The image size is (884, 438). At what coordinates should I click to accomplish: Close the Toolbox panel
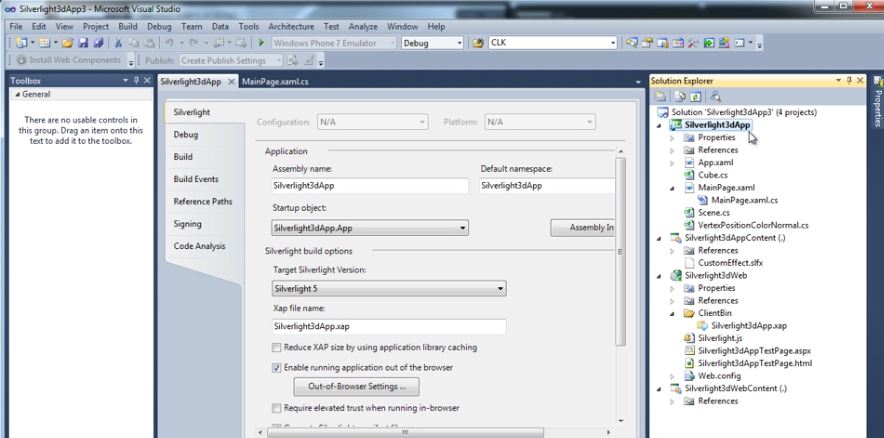tap(147, 81)
